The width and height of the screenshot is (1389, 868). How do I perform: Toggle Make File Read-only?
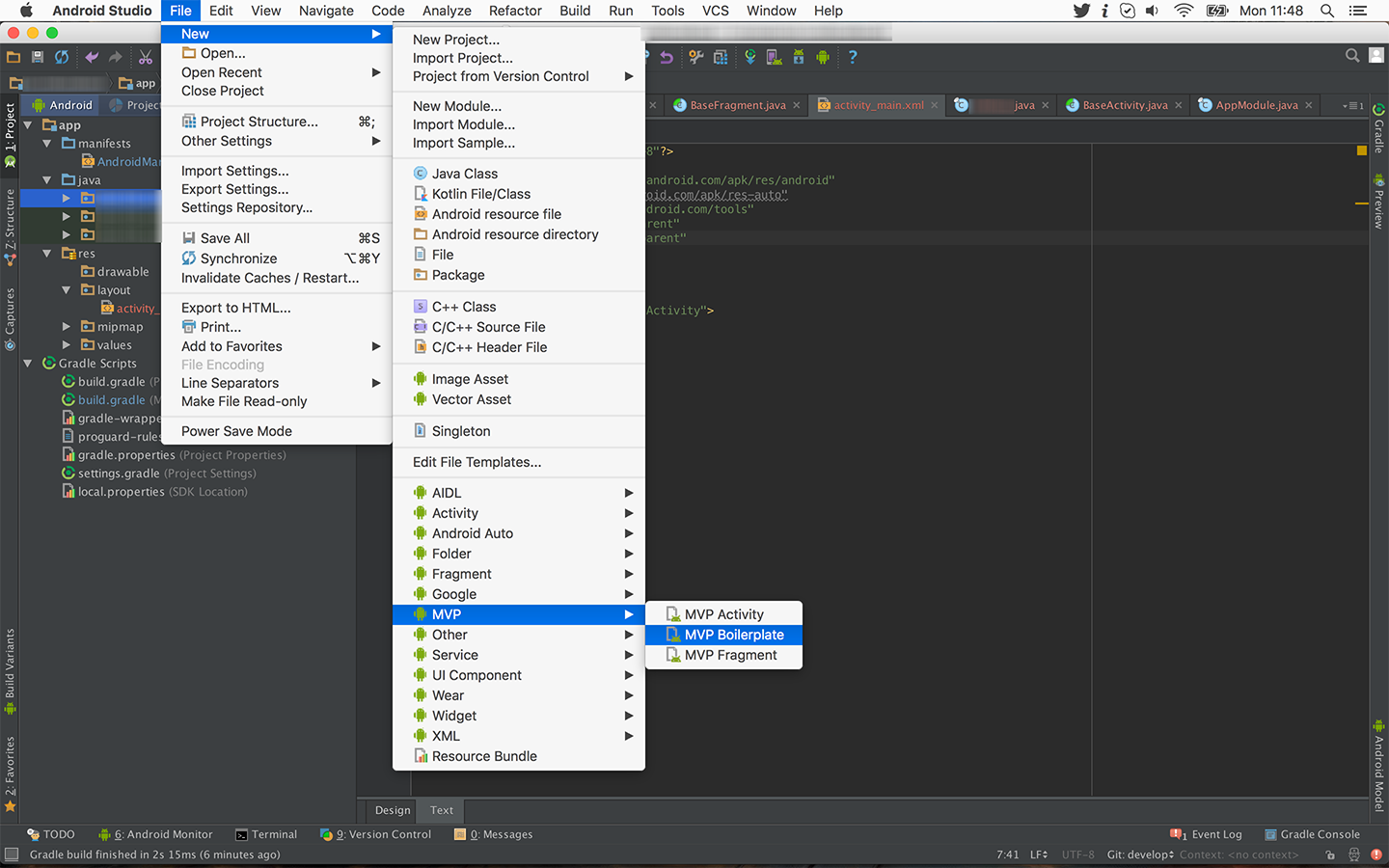click(x=277, y=401)
